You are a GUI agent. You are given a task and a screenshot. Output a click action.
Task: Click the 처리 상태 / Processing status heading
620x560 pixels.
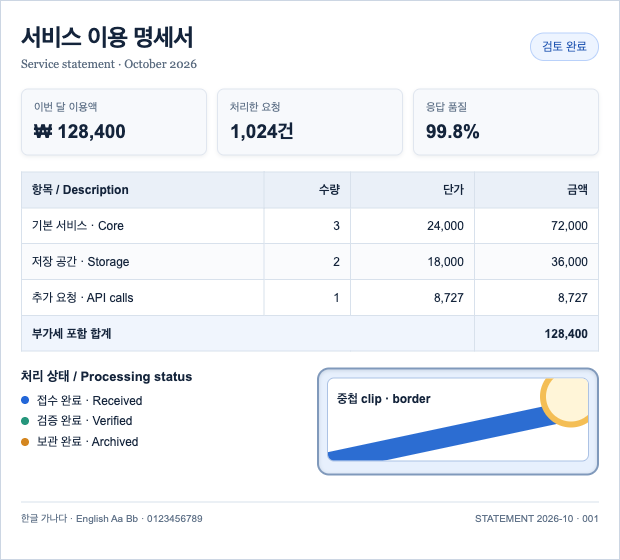[x=106, y=376]
